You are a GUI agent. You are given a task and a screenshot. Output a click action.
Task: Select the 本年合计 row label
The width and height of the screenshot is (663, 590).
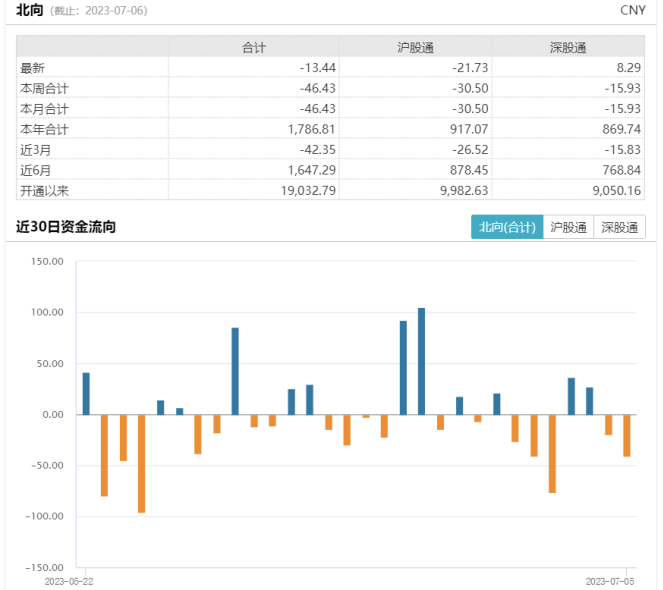pos(44,129)
